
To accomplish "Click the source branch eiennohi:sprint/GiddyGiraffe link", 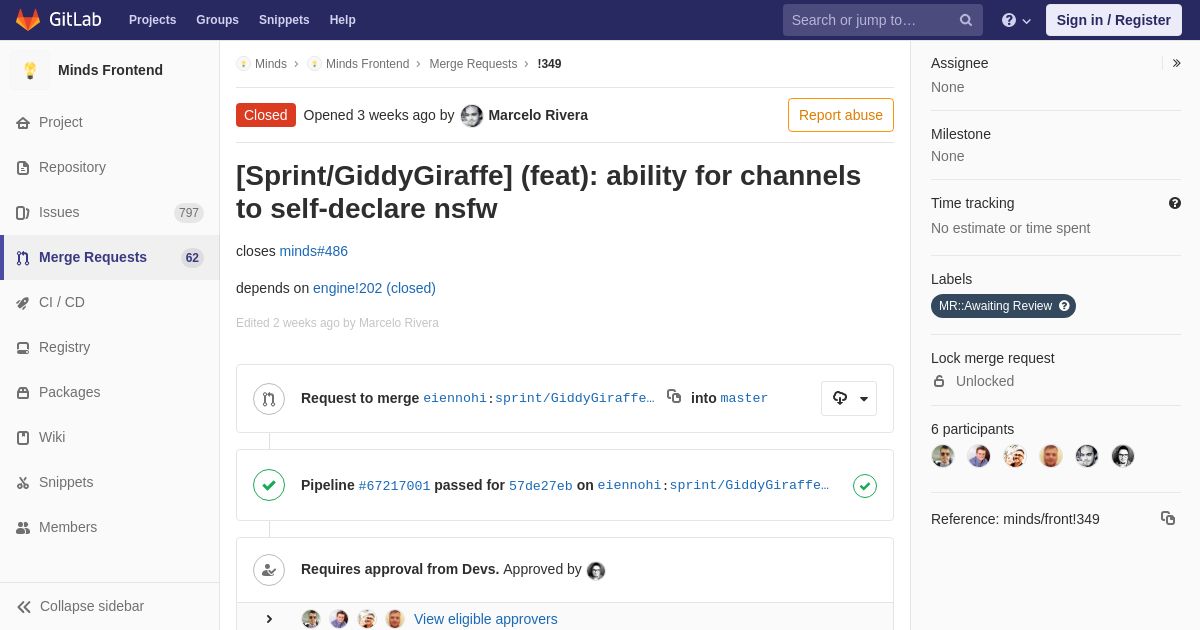I will point(539,398).
